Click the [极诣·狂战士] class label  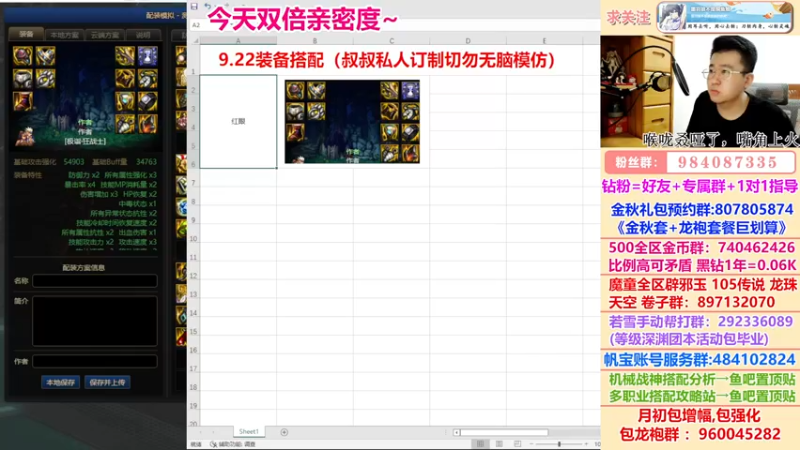[x=85, y=141]
